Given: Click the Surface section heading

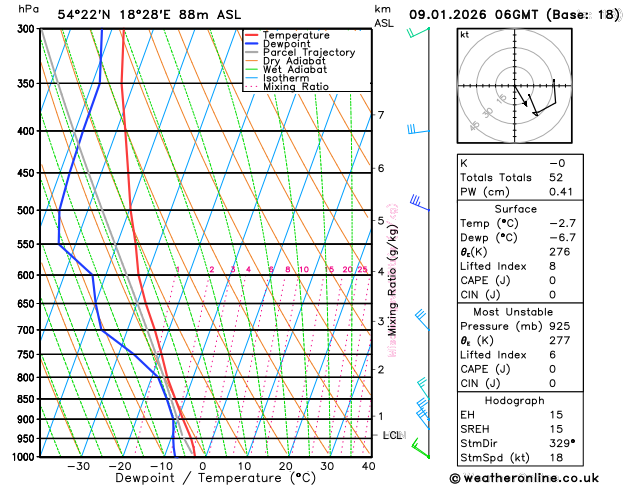Looking at the screenshot, I should pos(515,209).
